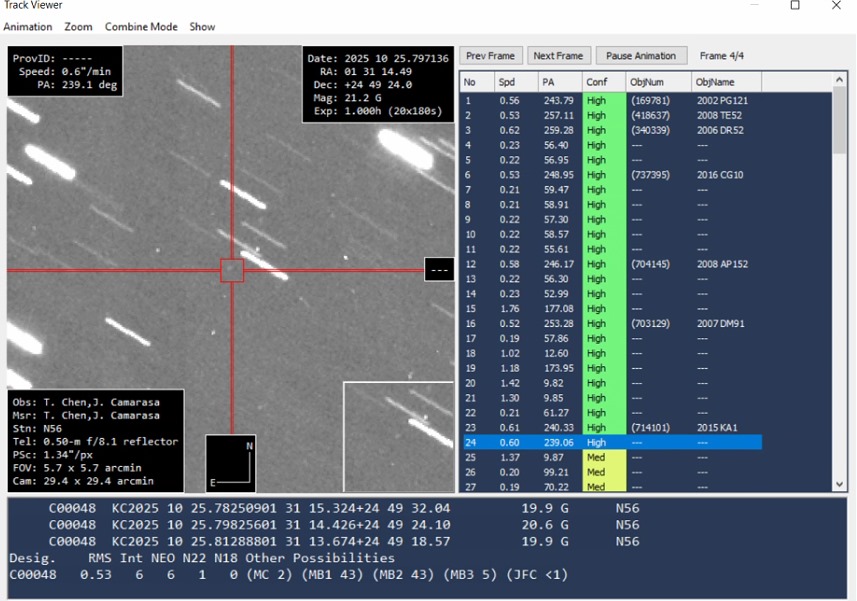Open the Animation menu
857x601 pixels.
tap(28, 27)
